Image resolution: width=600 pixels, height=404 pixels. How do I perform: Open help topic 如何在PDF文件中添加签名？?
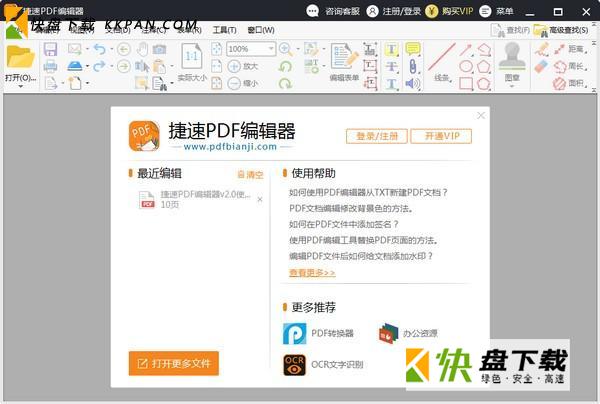(x=344, y=224)
